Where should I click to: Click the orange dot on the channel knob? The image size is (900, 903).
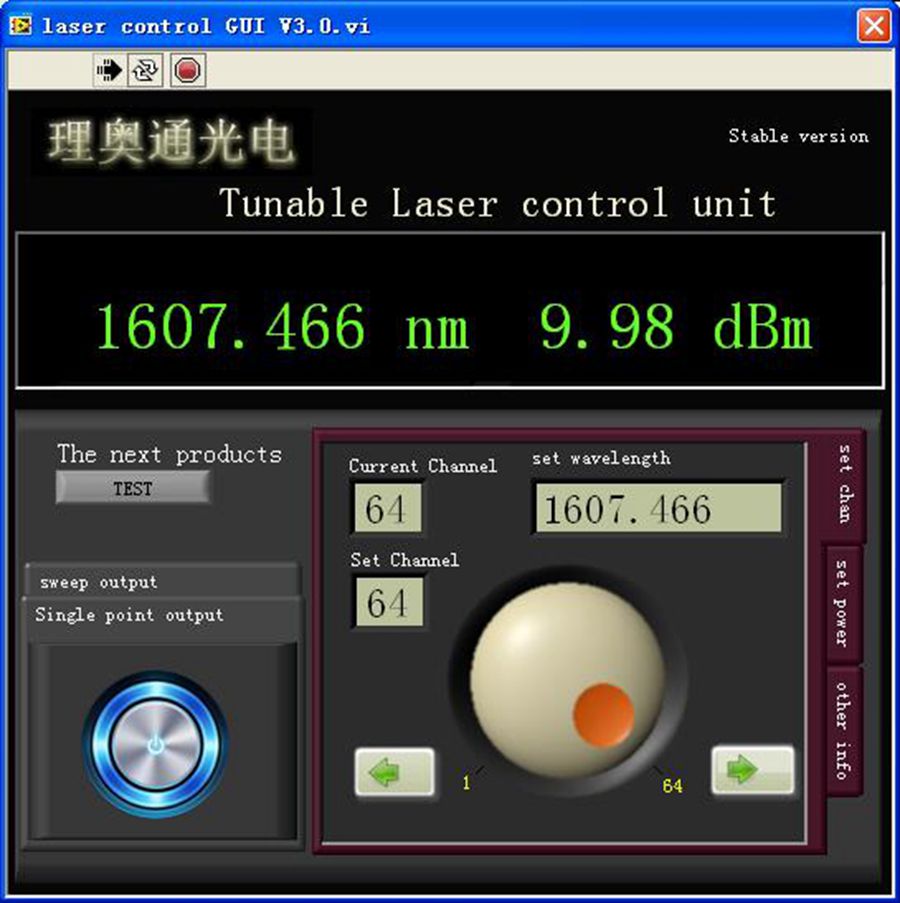coord(603,714)
